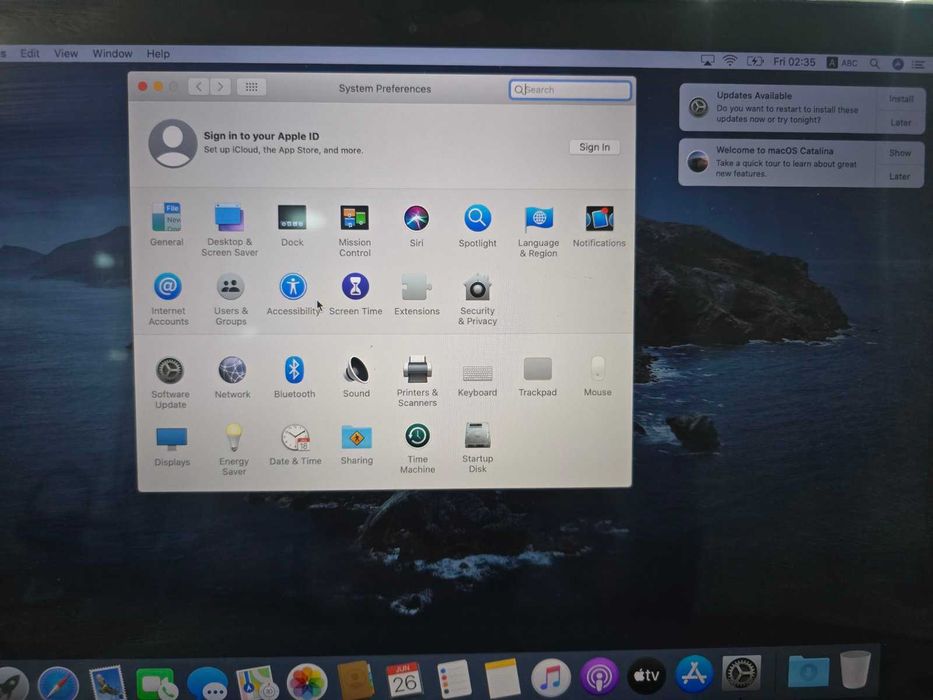The height and width of the screenshot is (700, 933).
Task: Click the Sign In button for Apple ID
Action: (594, 147)
